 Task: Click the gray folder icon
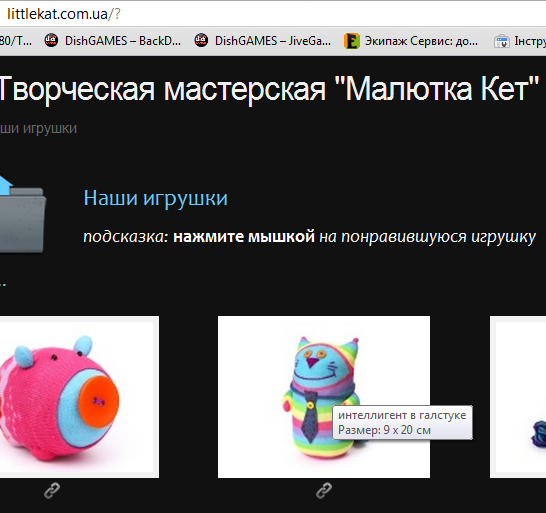[x=22, y=215]
